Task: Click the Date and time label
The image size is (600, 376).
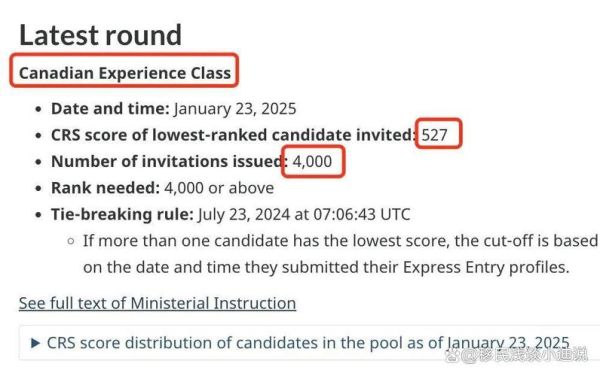Action: tap(110, 109)
